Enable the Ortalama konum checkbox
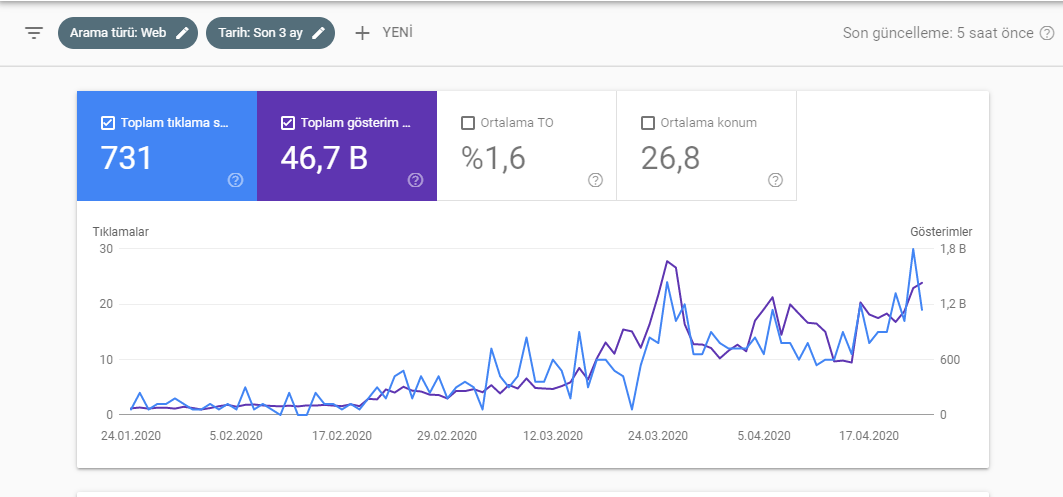1063x497 pixels. click(647, 123)
